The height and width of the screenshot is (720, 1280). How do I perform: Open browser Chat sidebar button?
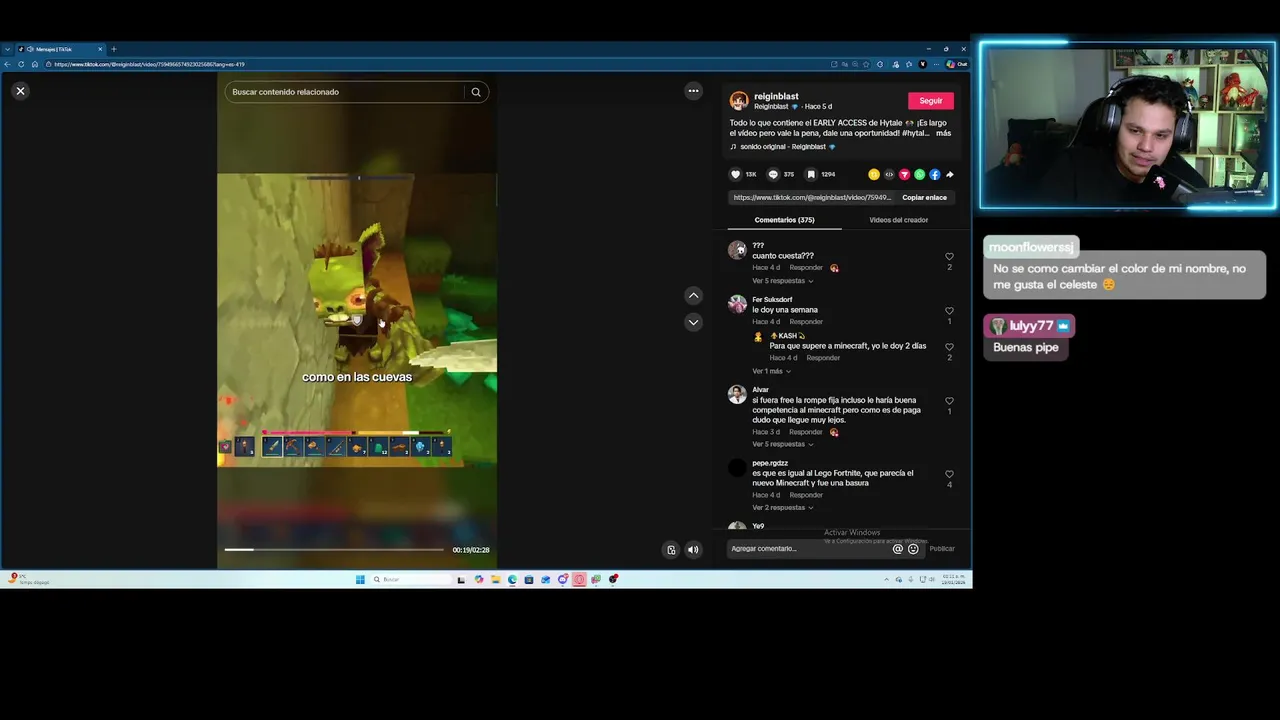pos(957,64)
